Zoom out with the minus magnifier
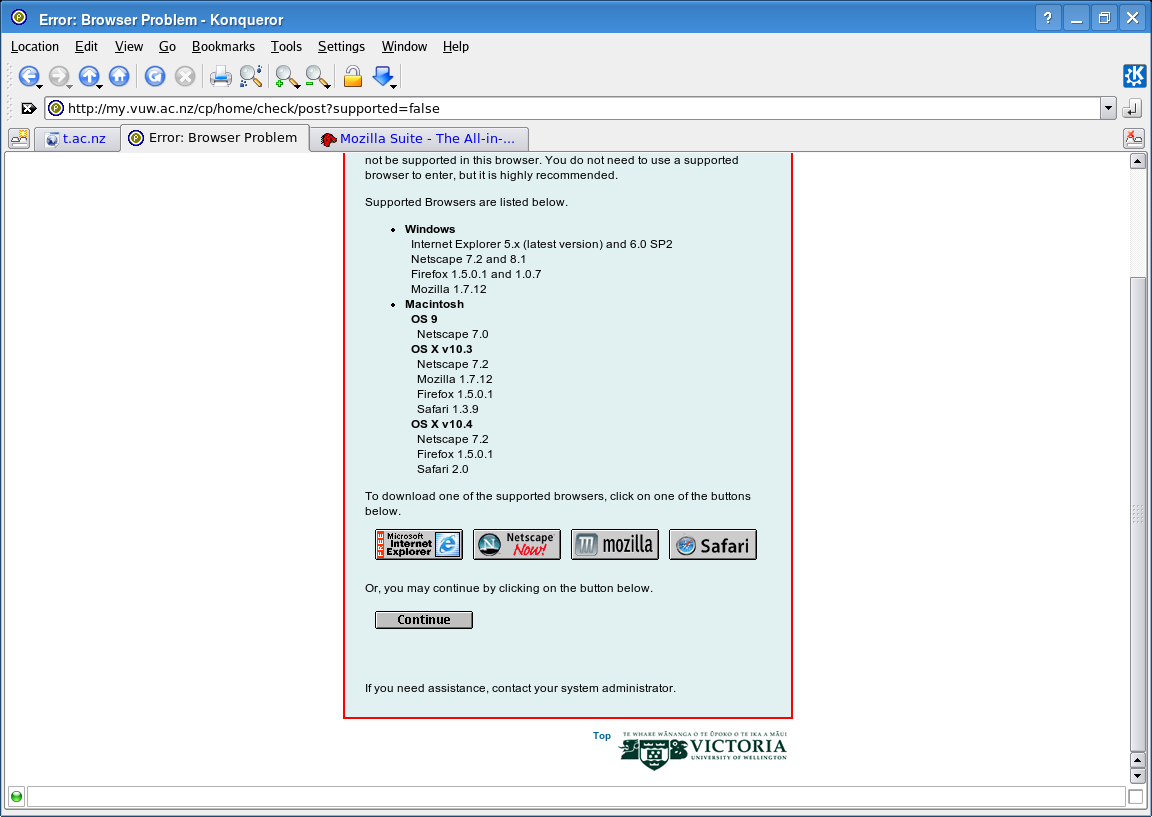Screen dimensions: 1152x817 click(317, 76)
